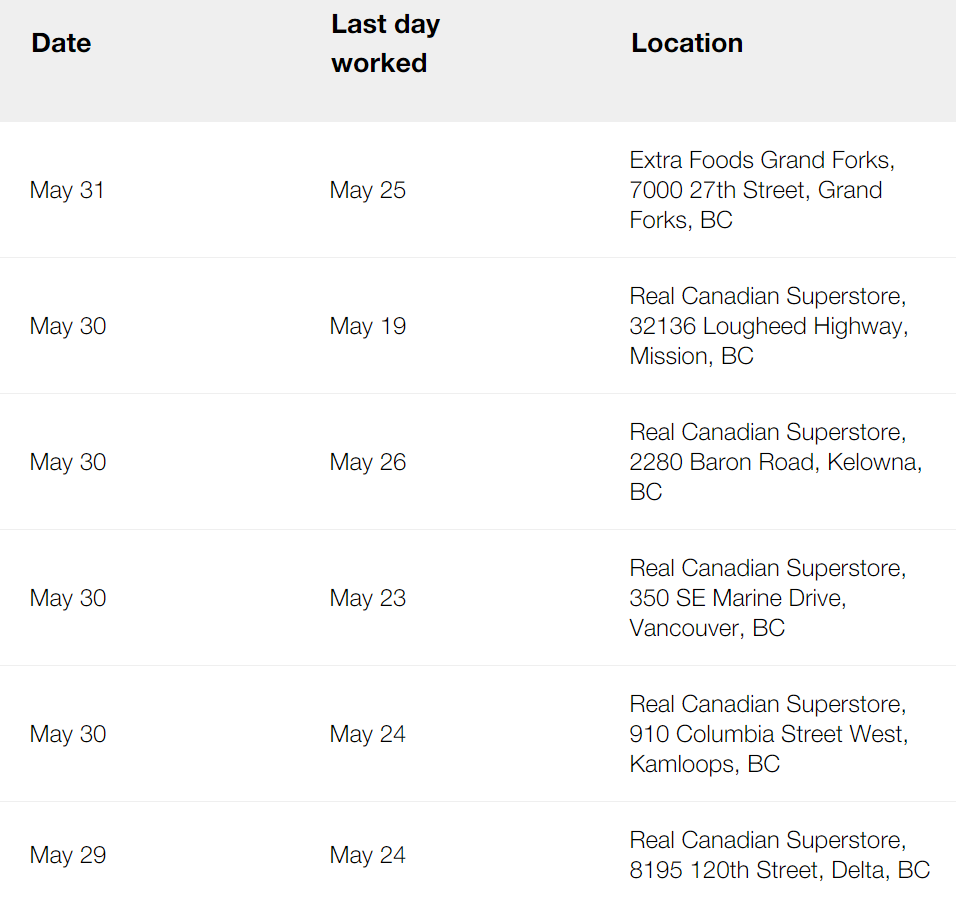
Task: Click the Last day worked header
Action: pos(385,44)
